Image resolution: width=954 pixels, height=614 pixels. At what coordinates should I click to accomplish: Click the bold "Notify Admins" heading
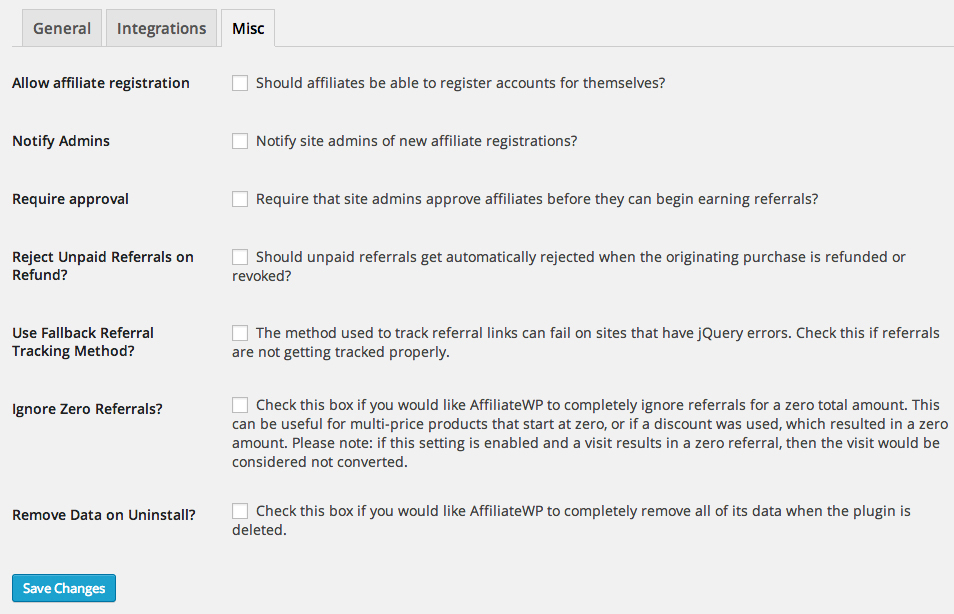(61, 141)
